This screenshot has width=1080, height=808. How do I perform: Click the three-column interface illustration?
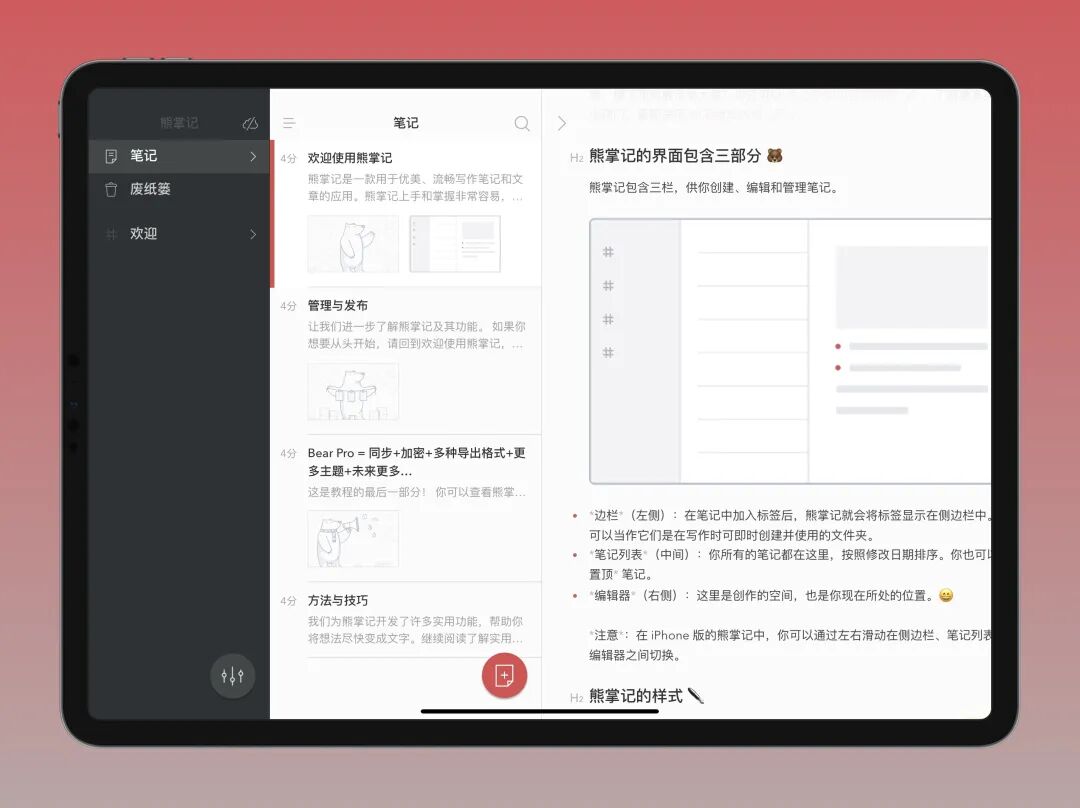(790, 351)
